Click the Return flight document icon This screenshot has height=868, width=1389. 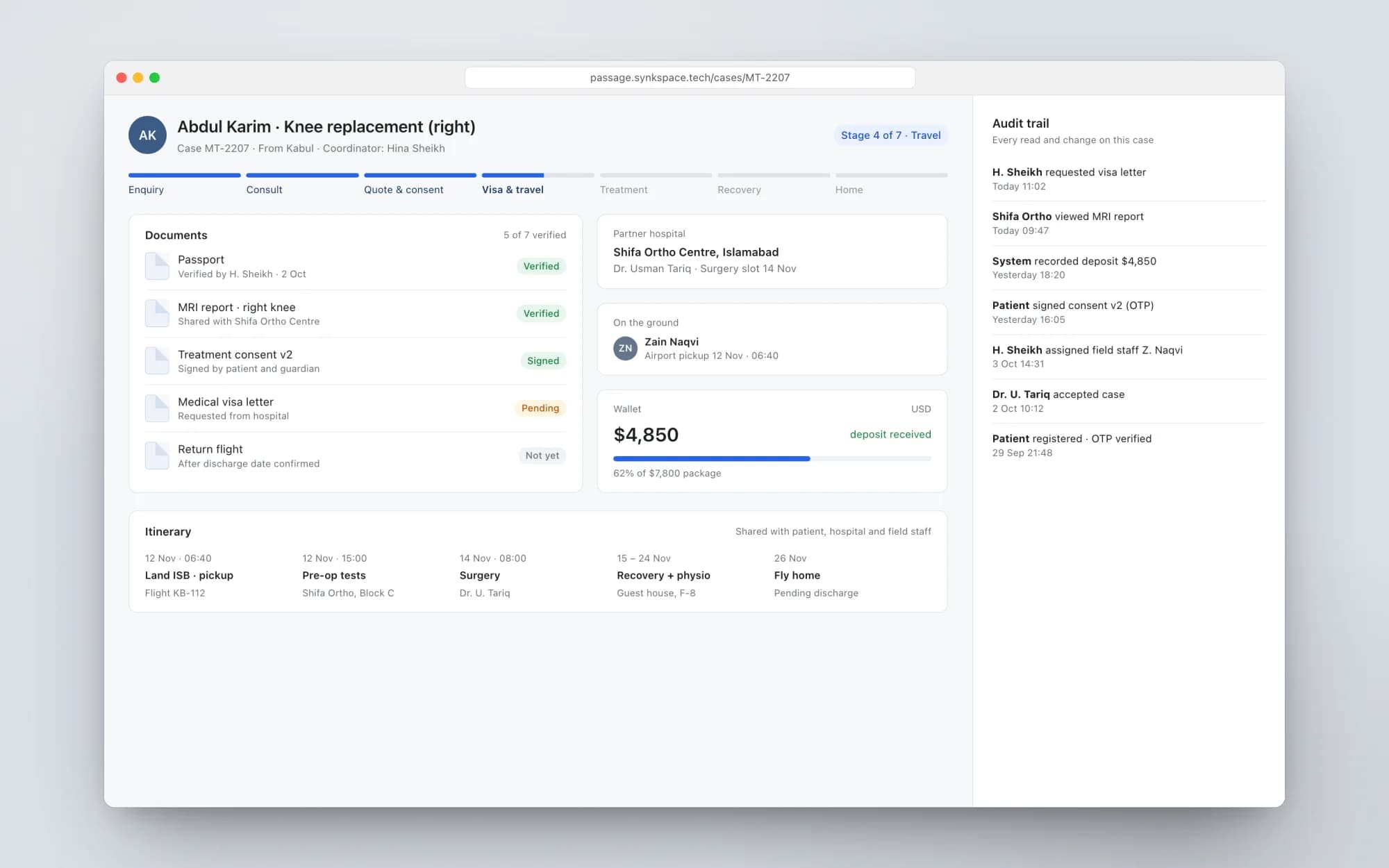click(x=157, y=456)
